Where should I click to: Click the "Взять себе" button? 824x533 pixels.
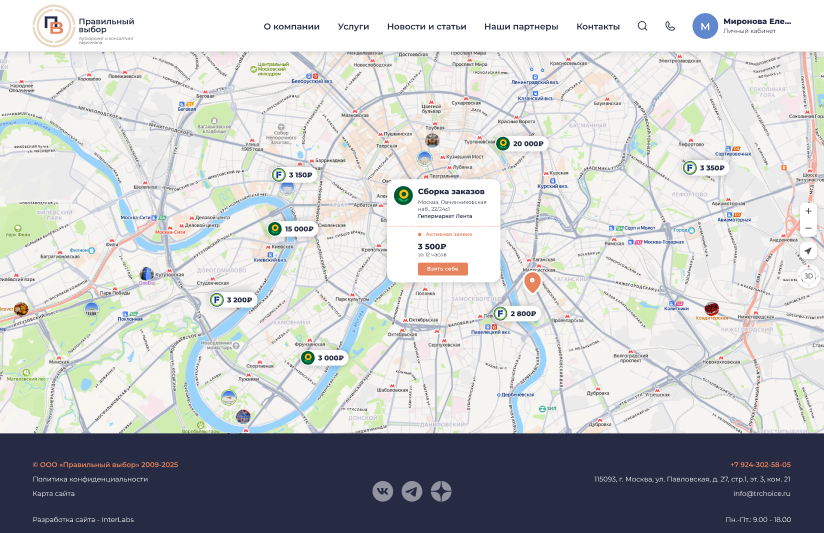click(x=442, y=269)
